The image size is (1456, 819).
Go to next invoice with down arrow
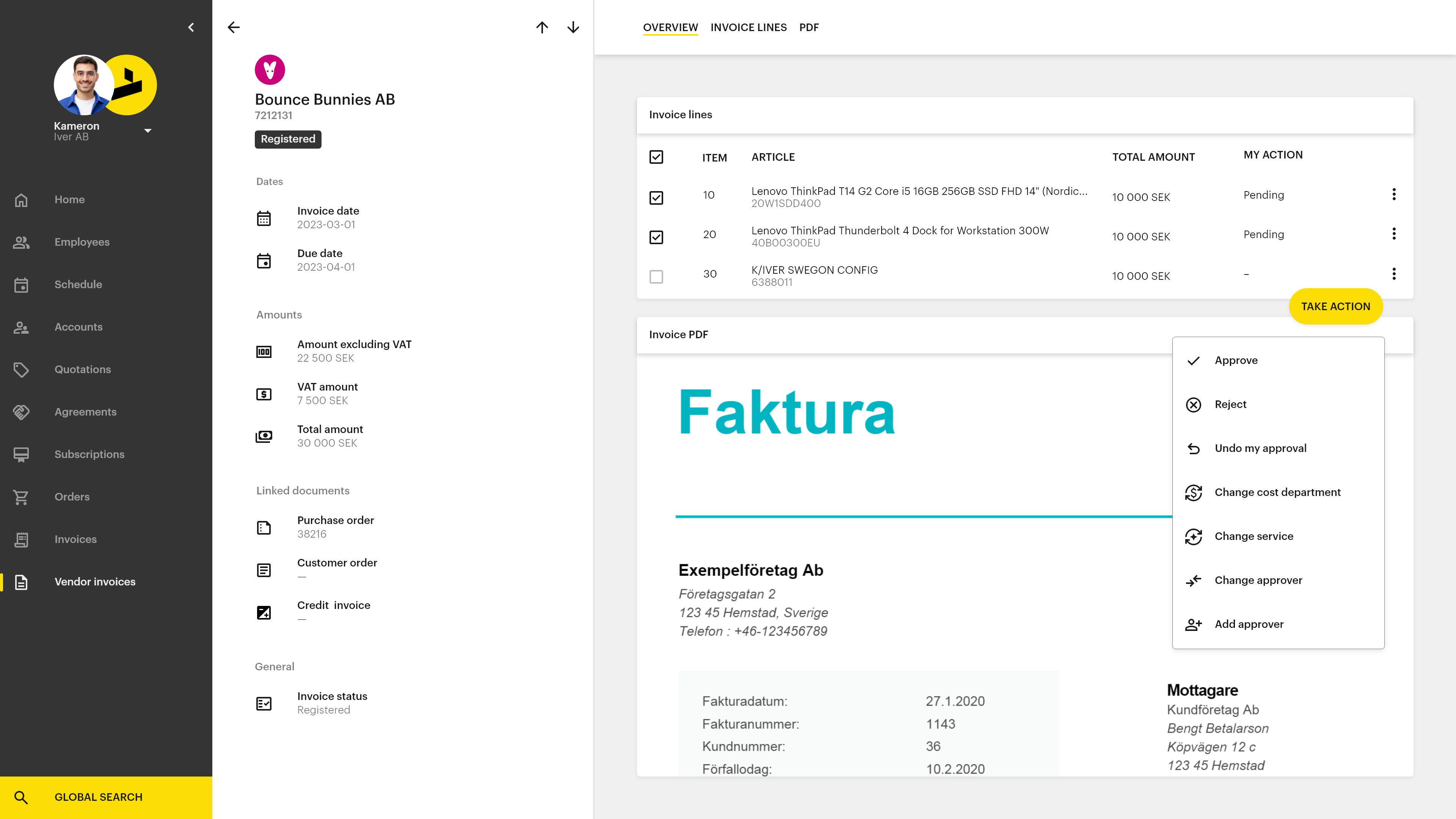pos(573,27)
